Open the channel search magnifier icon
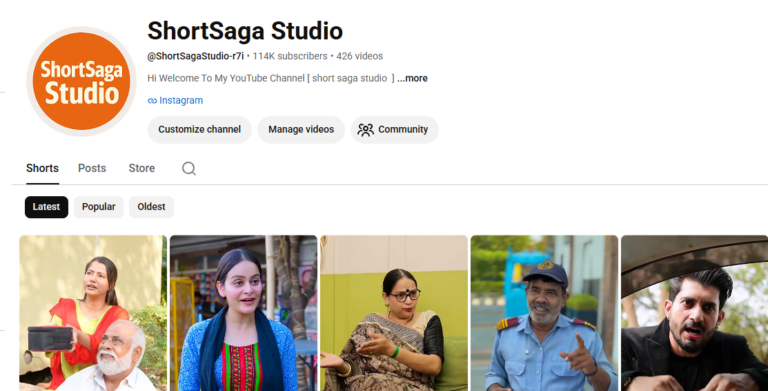The height and width of the screenshot is (391, 768). coord(189,169)
